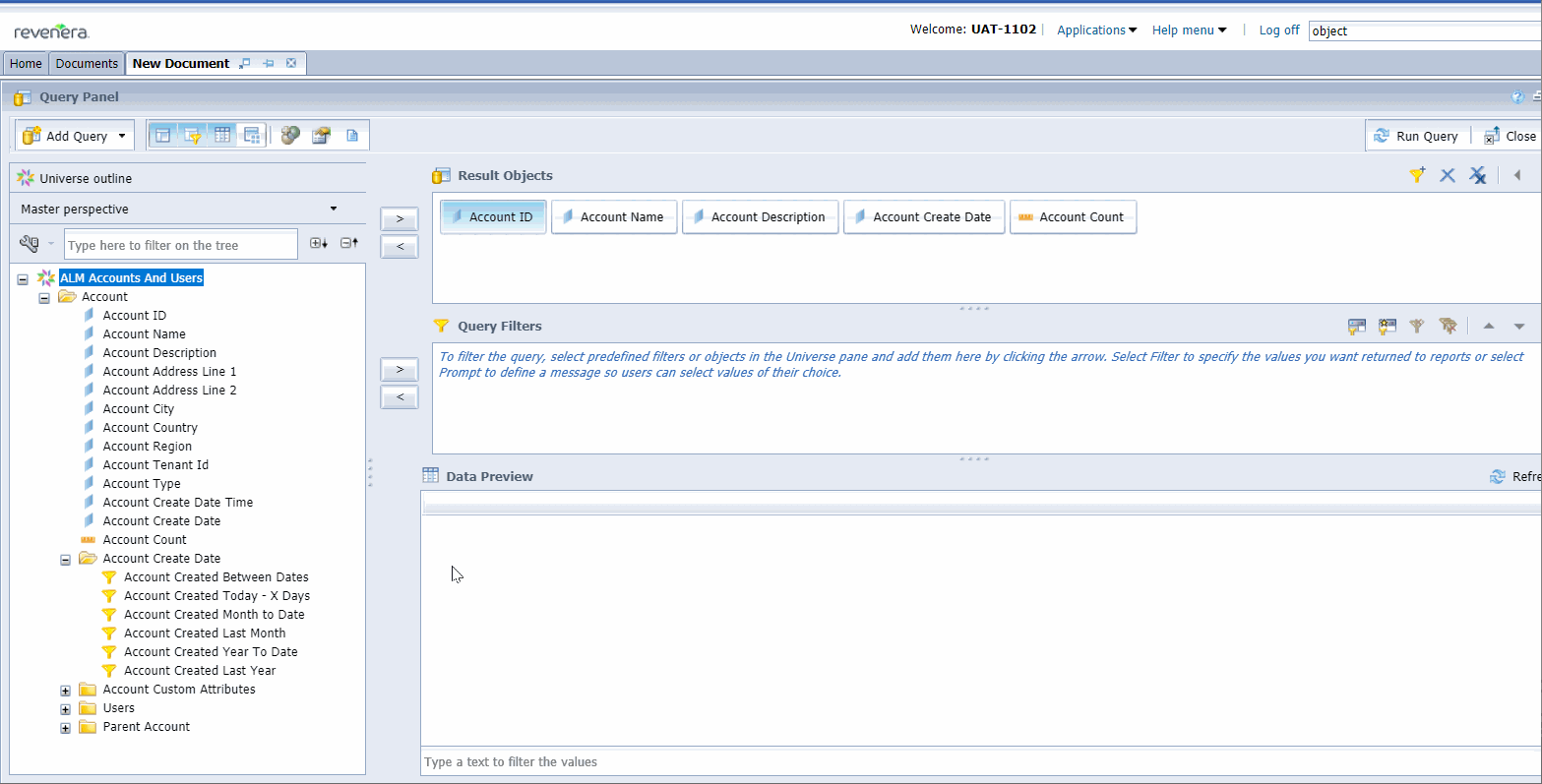Viewport: 1542px width, 784px height.
Task: Click the tree filter options wrench icon
Action: click(x=30, y=244)
